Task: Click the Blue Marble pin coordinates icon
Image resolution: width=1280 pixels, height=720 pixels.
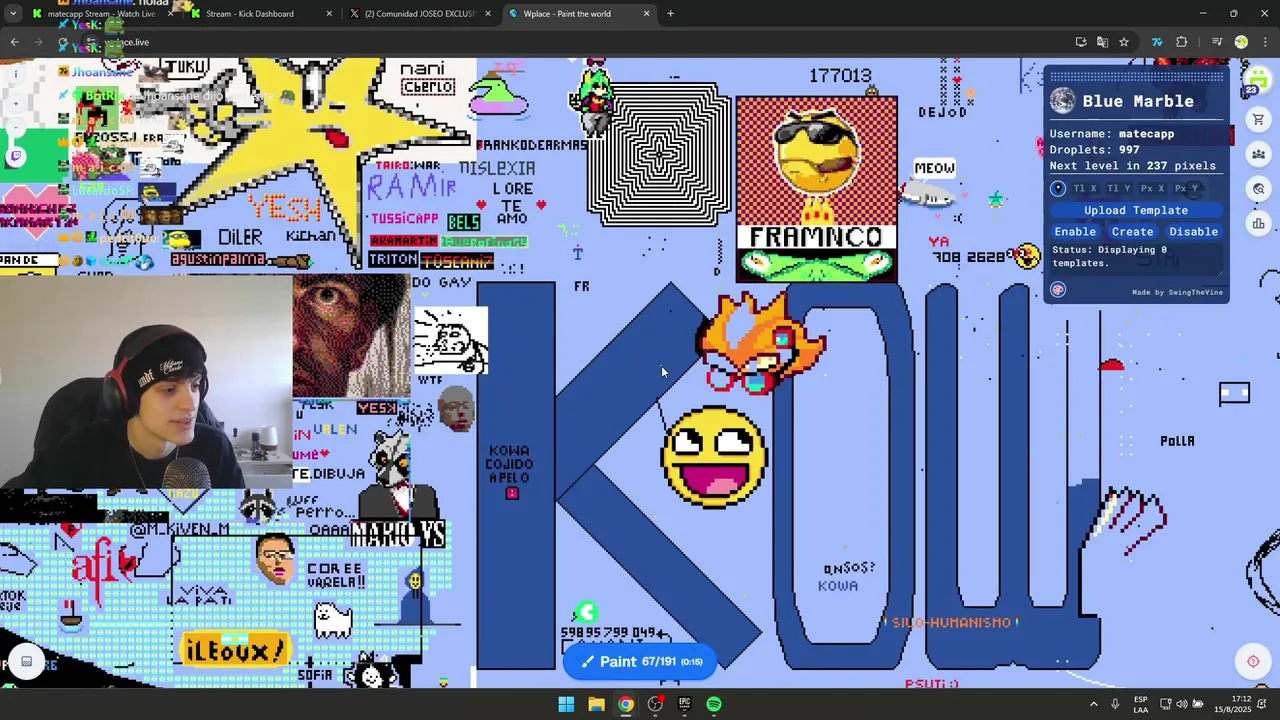Action: (1058, 188)
